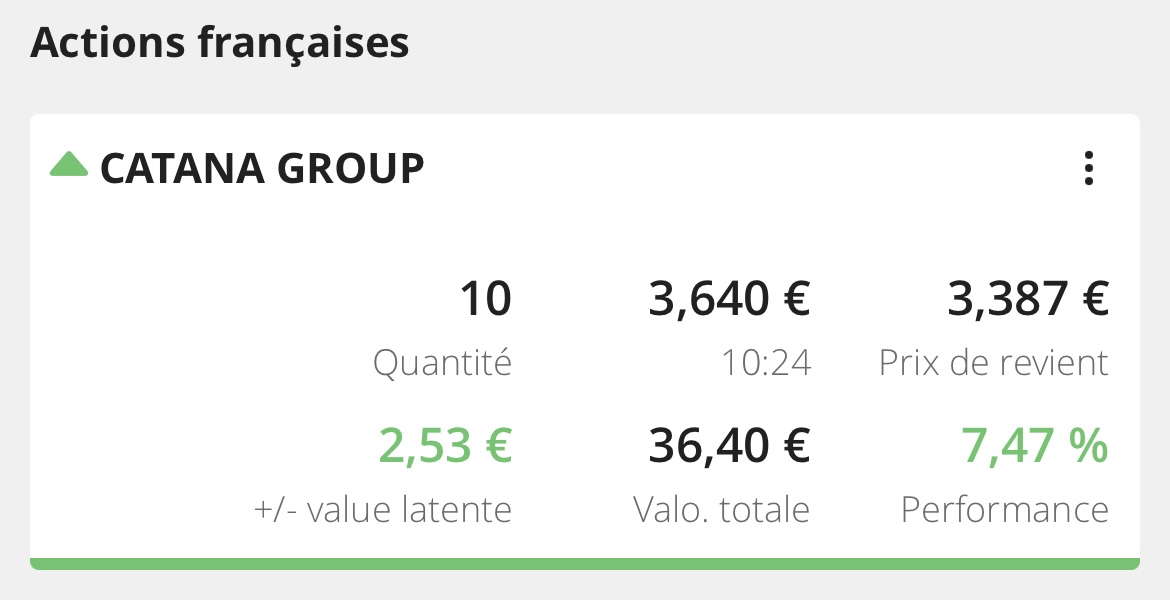Click the +/- value latente label
This screenshot has width=1170, height=600.
(383, 510)
